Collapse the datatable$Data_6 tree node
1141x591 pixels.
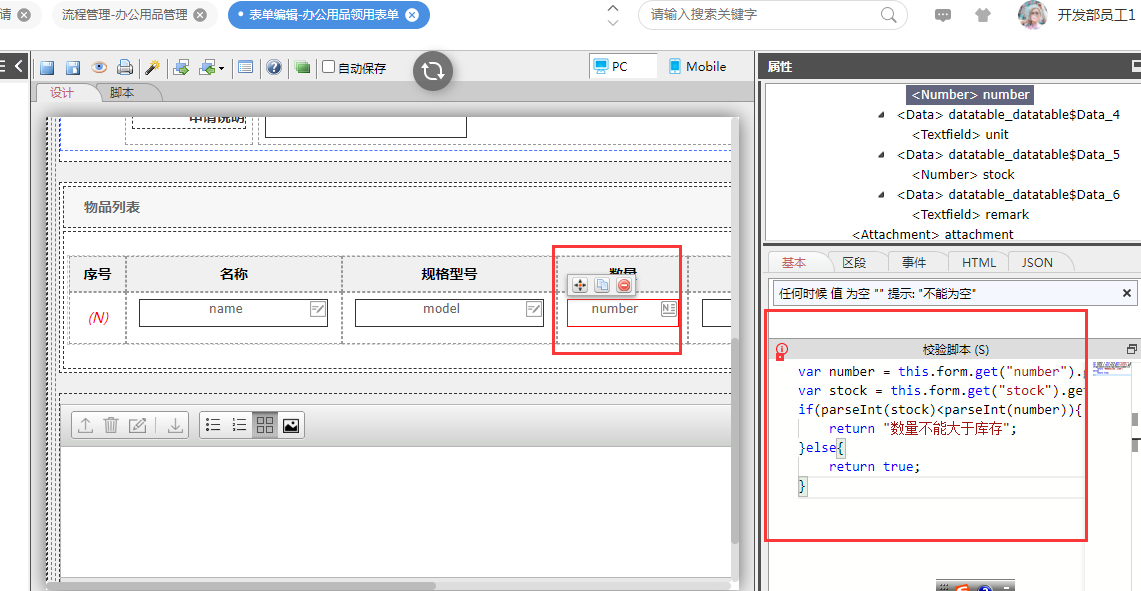pos(882,195)
